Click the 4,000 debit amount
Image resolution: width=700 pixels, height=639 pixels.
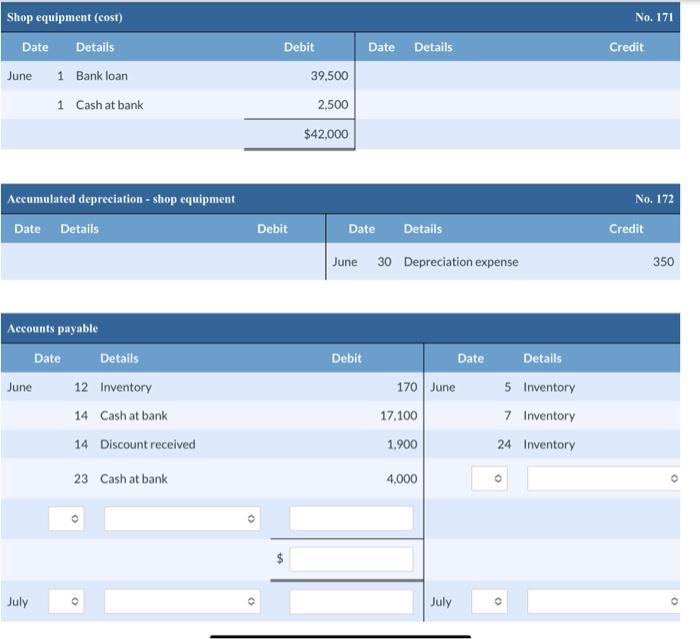[402, 479]
